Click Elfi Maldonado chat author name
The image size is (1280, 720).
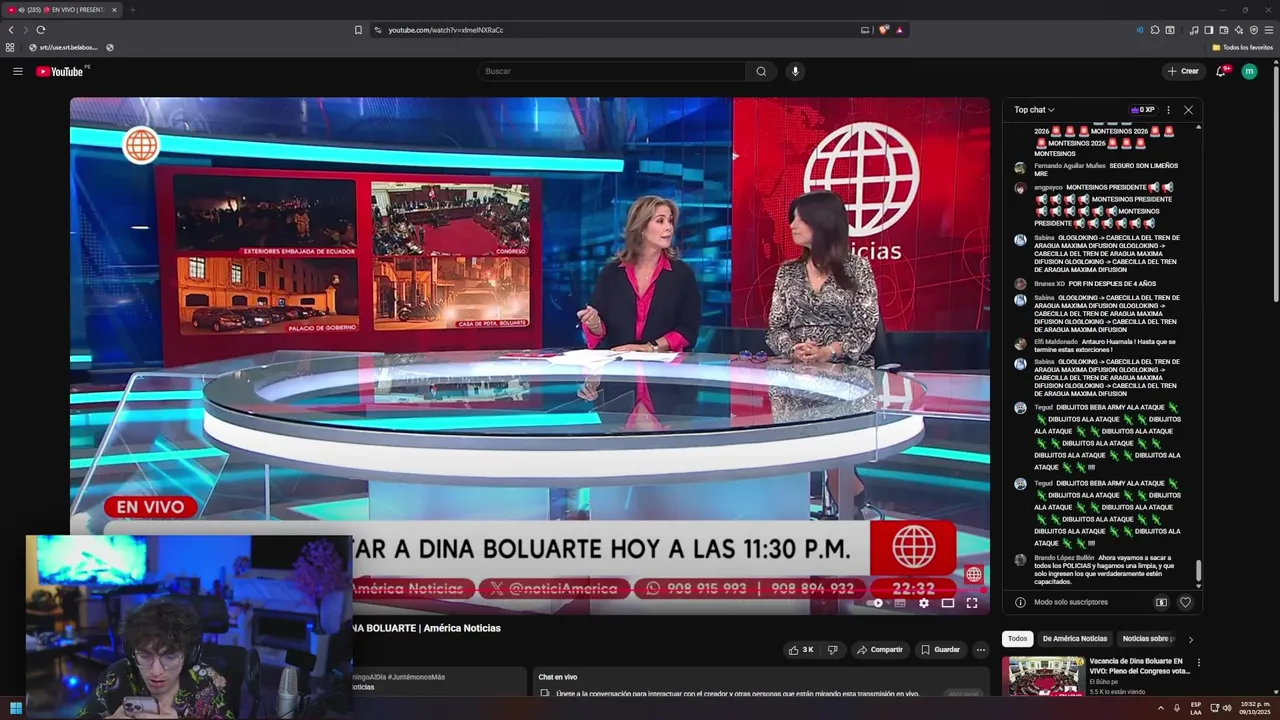click(x=1056, y=342)
